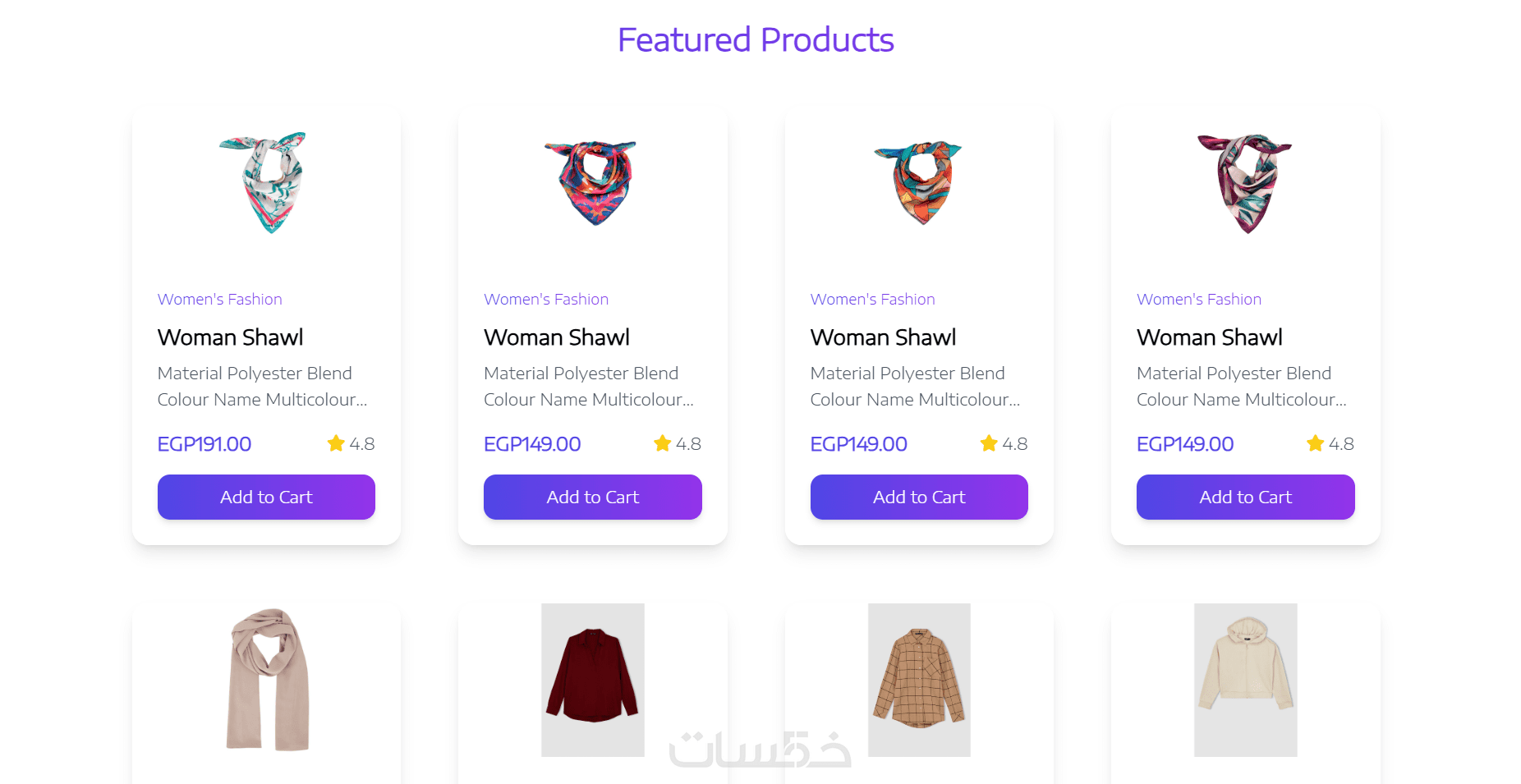Add the third Woman Shawl to cart
The height and width of the screenshot is (784, 1521).
coord(919,497)
